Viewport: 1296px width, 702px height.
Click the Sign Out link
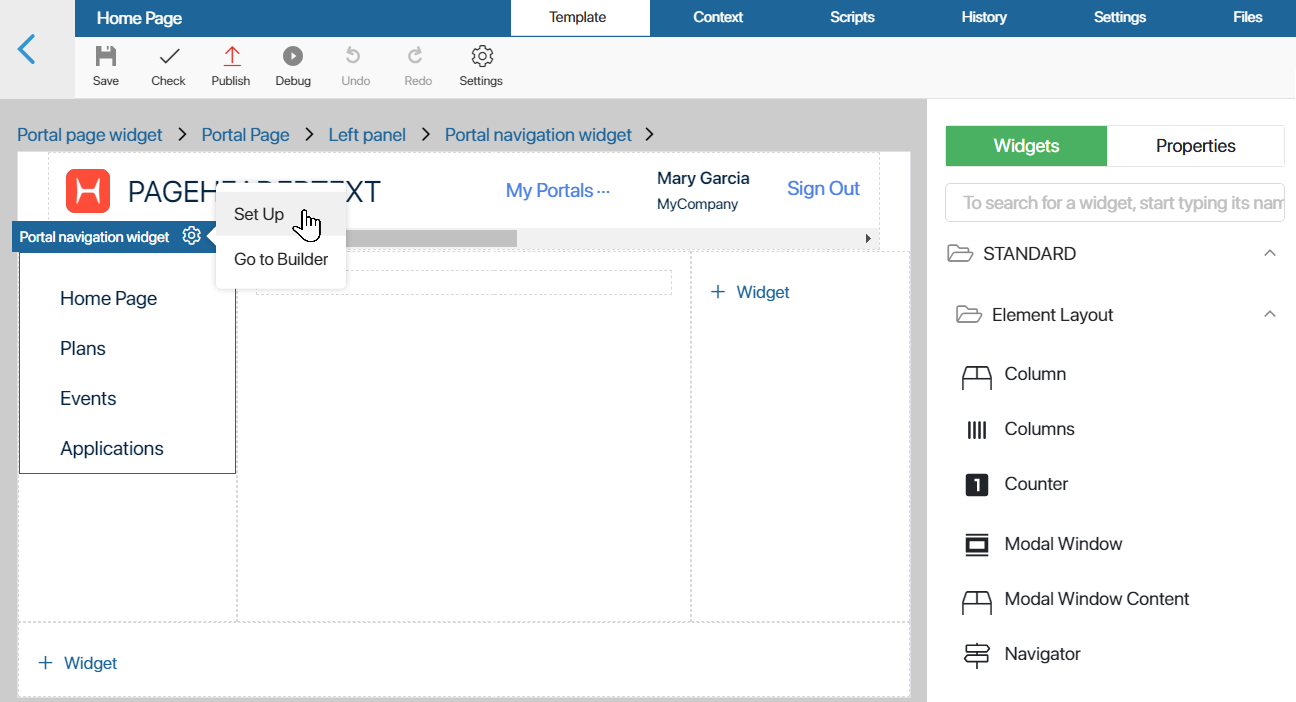point(823,188)
